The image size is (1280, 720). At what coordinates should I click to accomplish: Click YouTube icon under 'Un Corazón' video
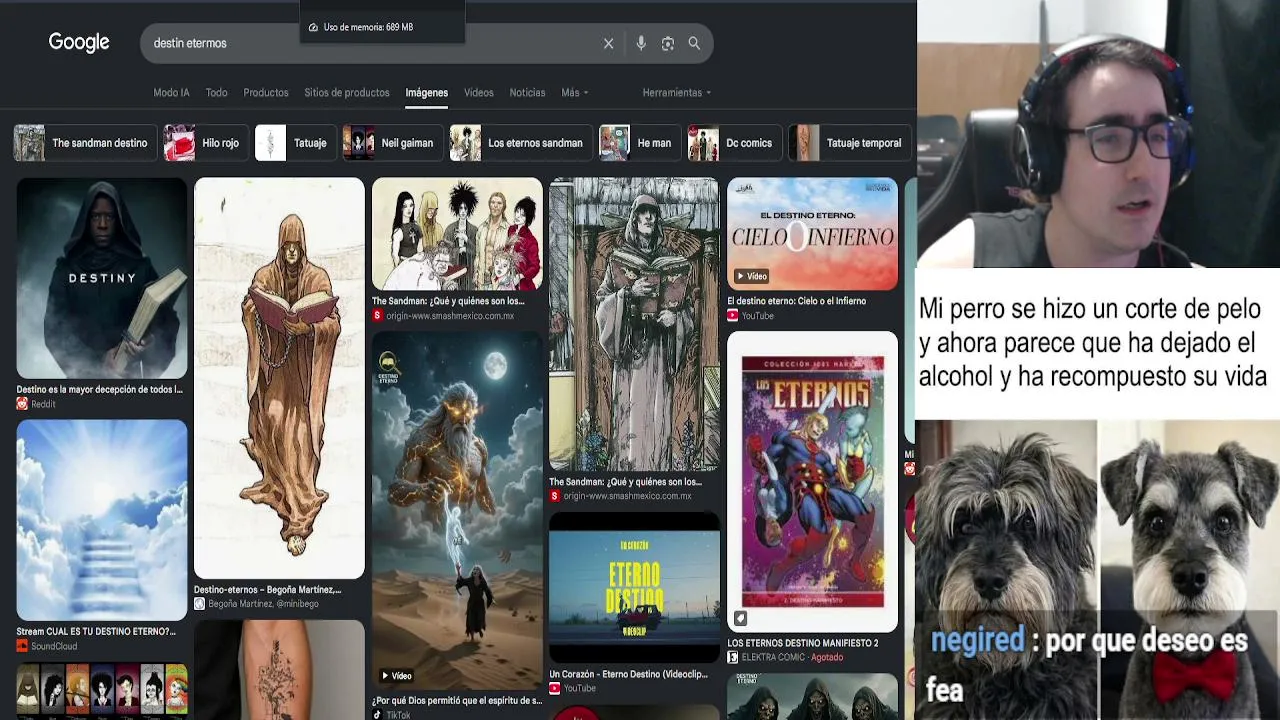coord(555,688)
